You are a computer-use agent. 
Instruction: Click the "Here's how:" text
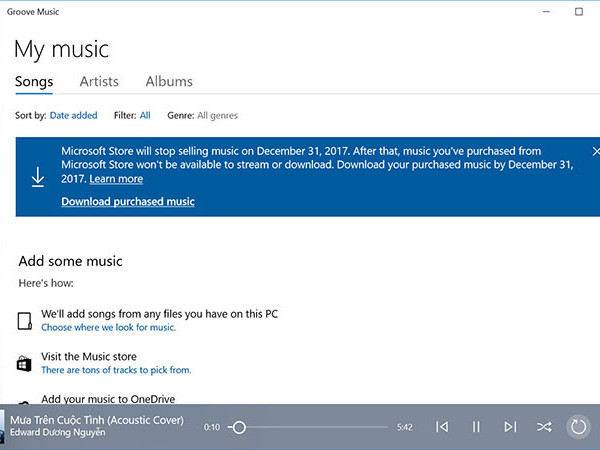tap(46, 283)
